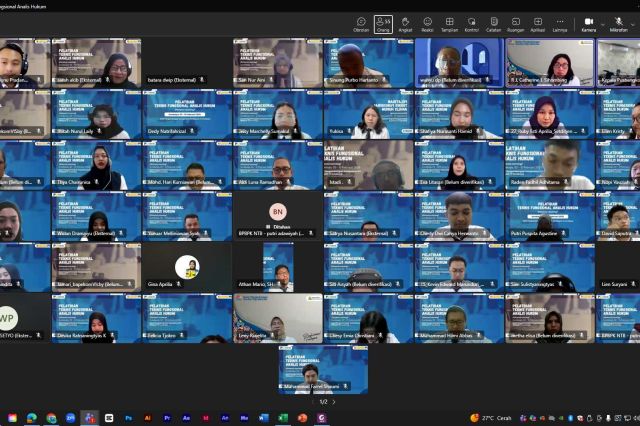Expand the Mikrofon options arrow
640x426 pixels.
(x=634, y=21)
